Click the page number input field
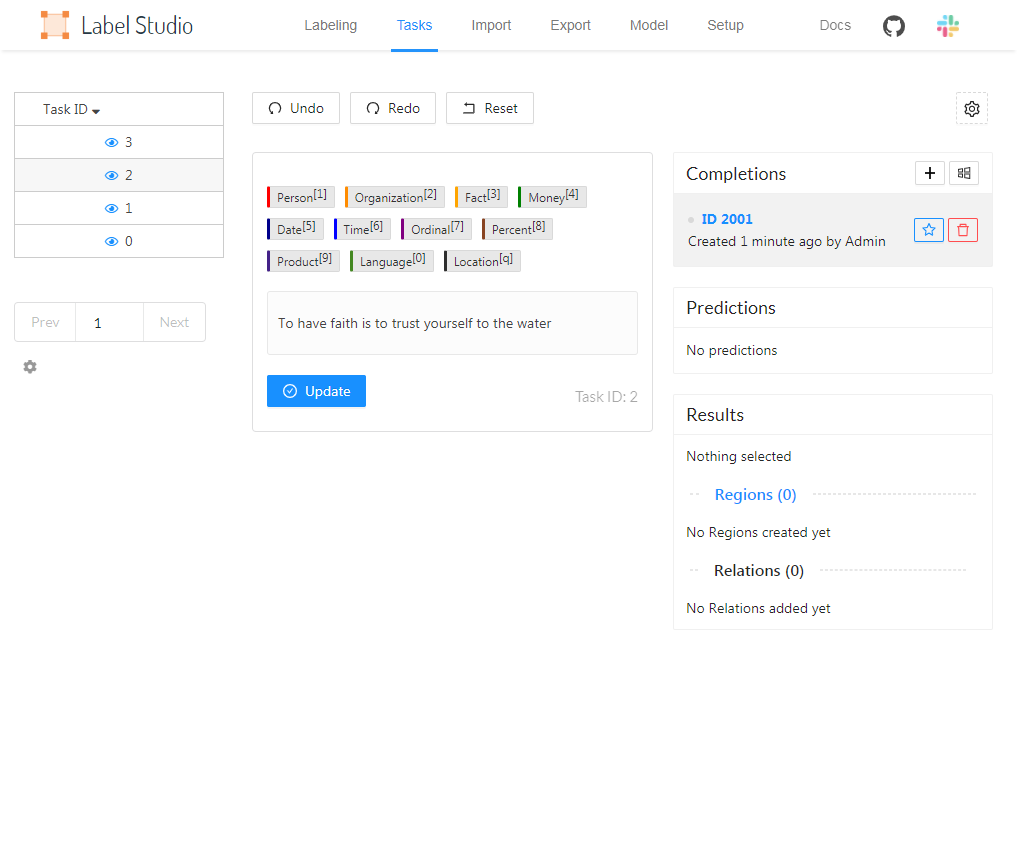The image size is (1017, 866). click(x=110, y=322)
